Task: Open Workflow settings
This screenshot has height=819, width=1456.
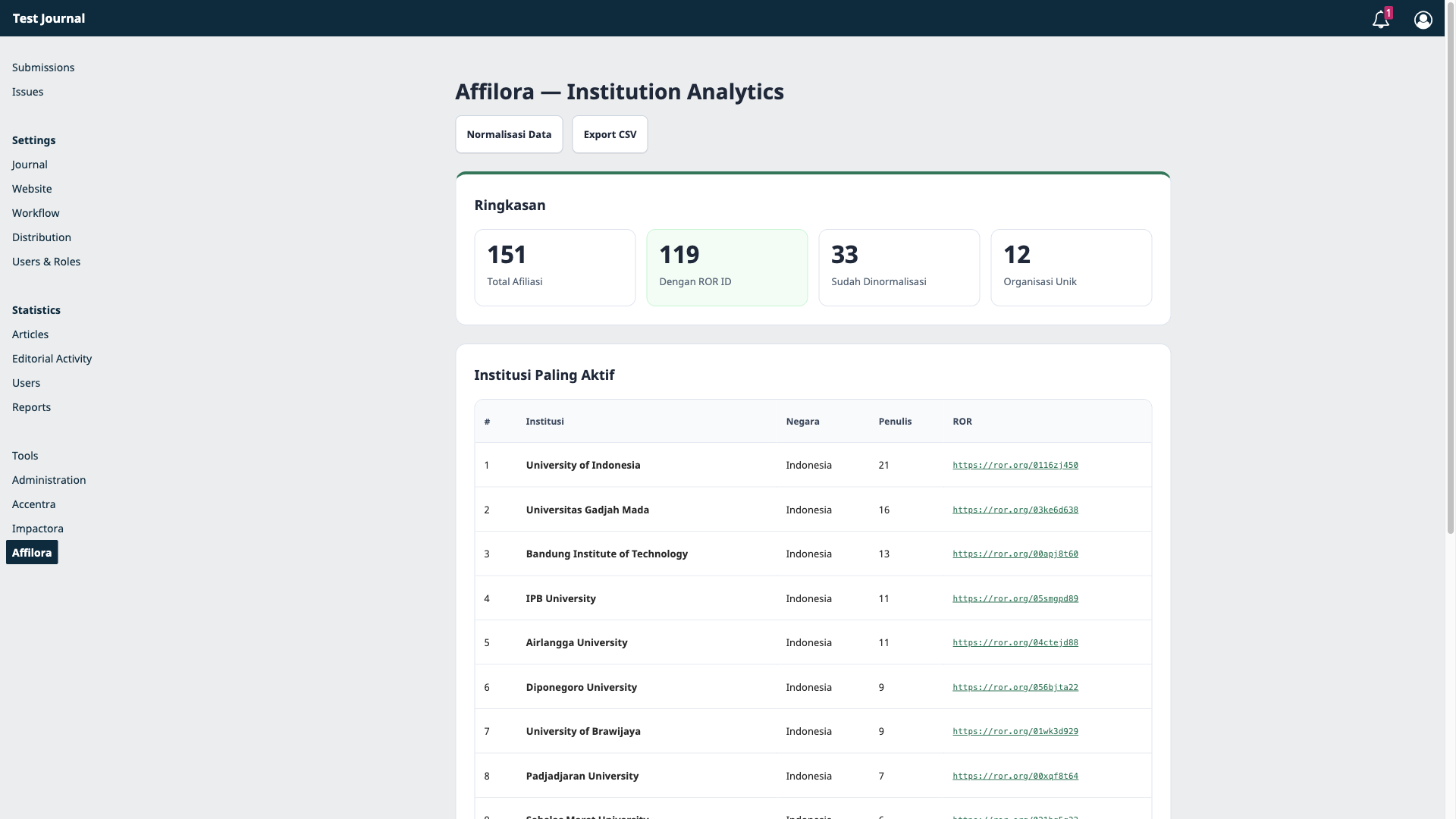Action: (x=36, y=213)
